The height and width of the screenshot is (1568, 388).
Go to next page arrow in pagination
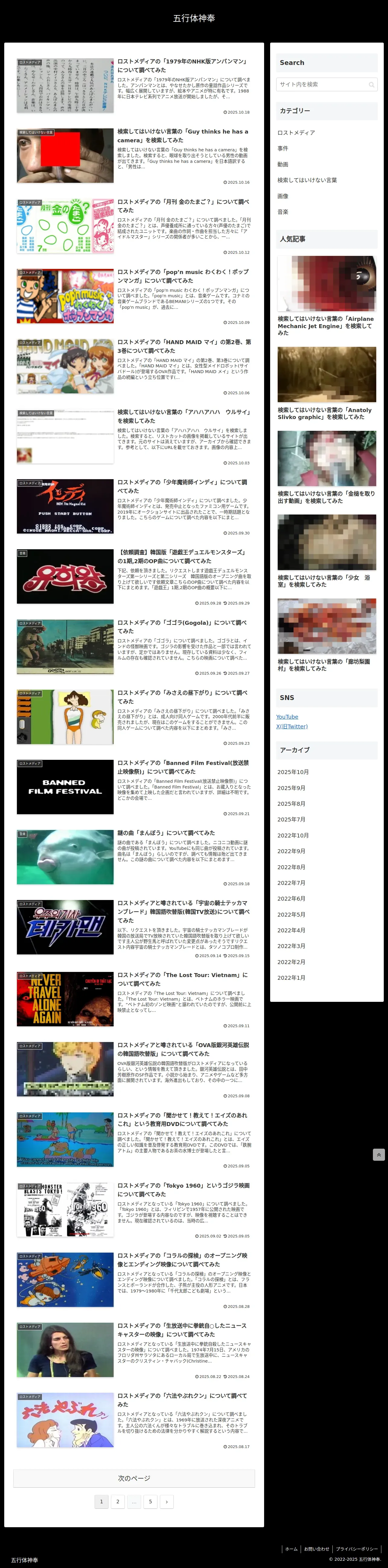(x=166, y=1502)
